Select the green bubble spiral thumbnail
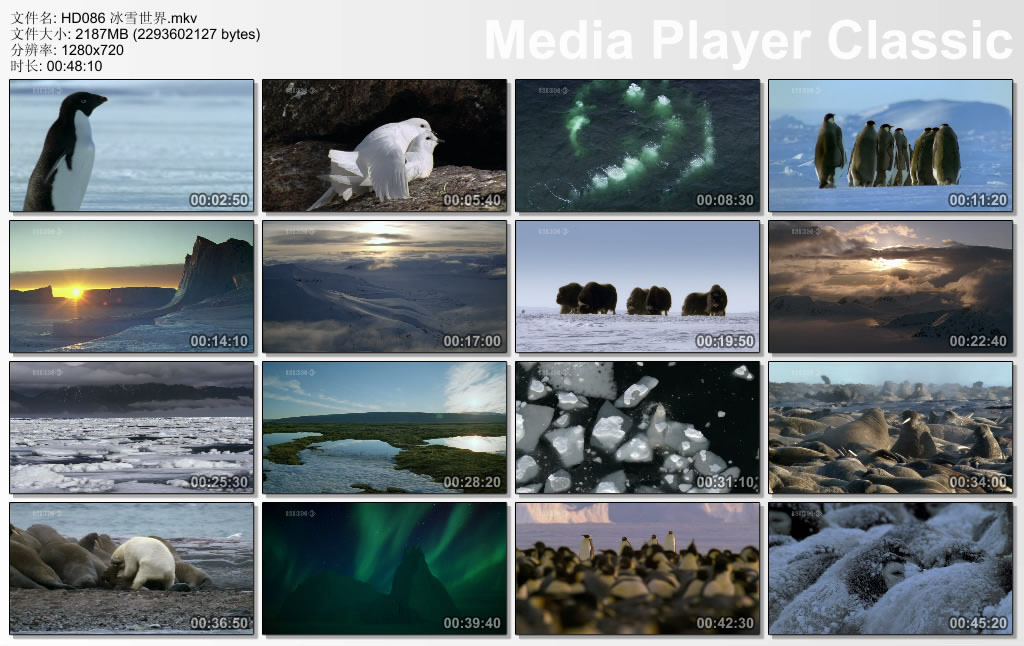Screen dimensions: 1024x646 click(x=637, y=146)
